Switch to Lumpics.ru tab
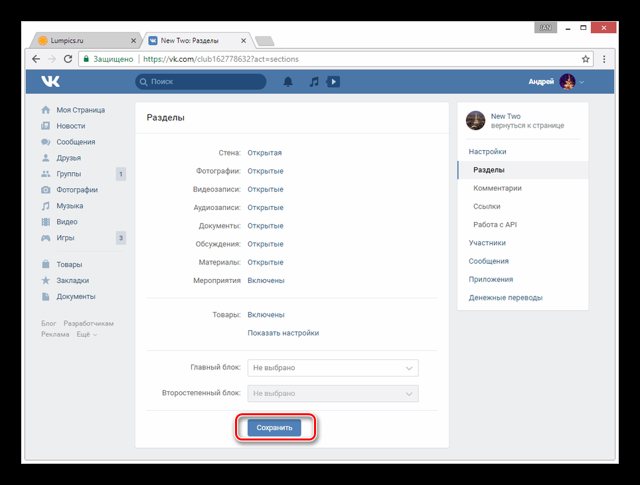Viewport: 640px width, 485px height. coord(86,41)
